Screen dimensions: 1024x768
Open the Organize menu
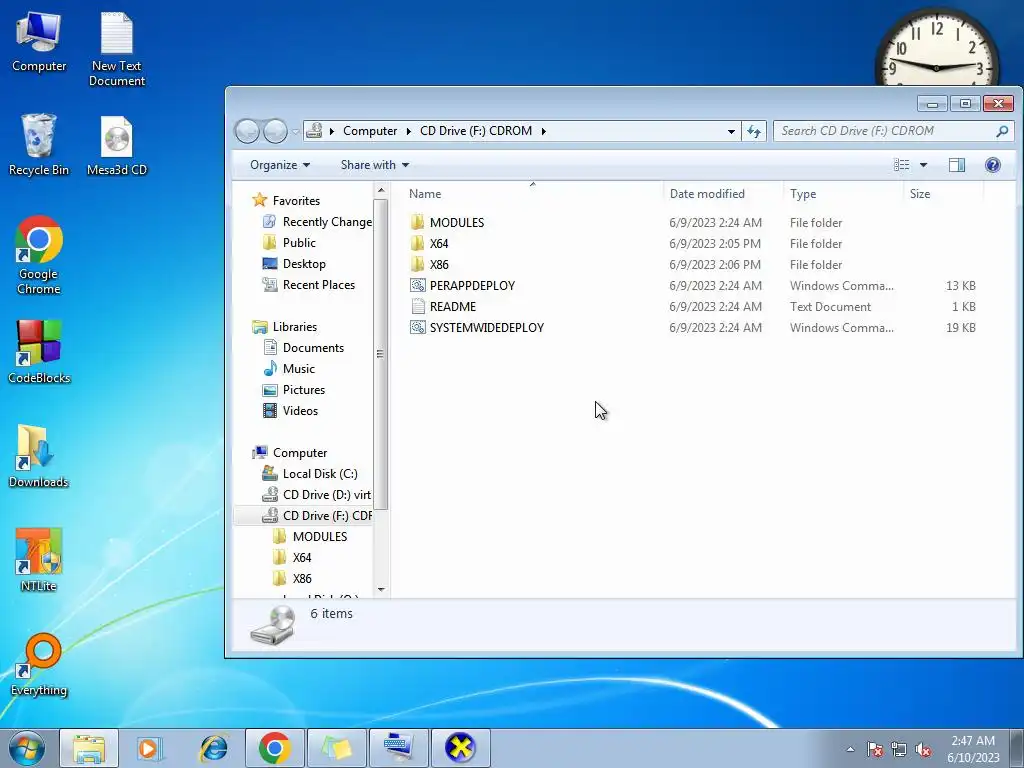coord(280,165)
